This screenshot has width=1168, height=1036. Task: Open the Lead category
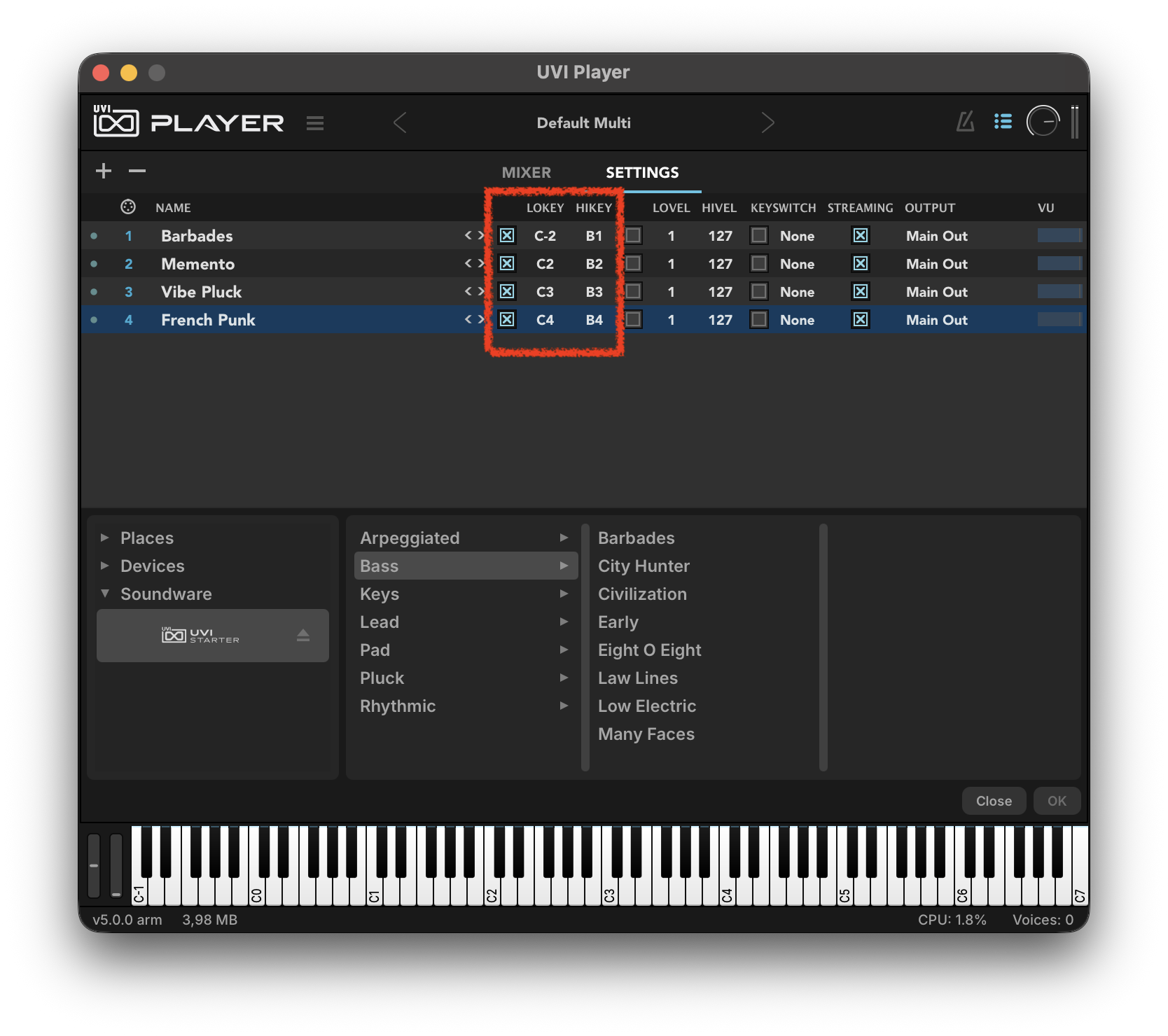[x=465, y=622]
